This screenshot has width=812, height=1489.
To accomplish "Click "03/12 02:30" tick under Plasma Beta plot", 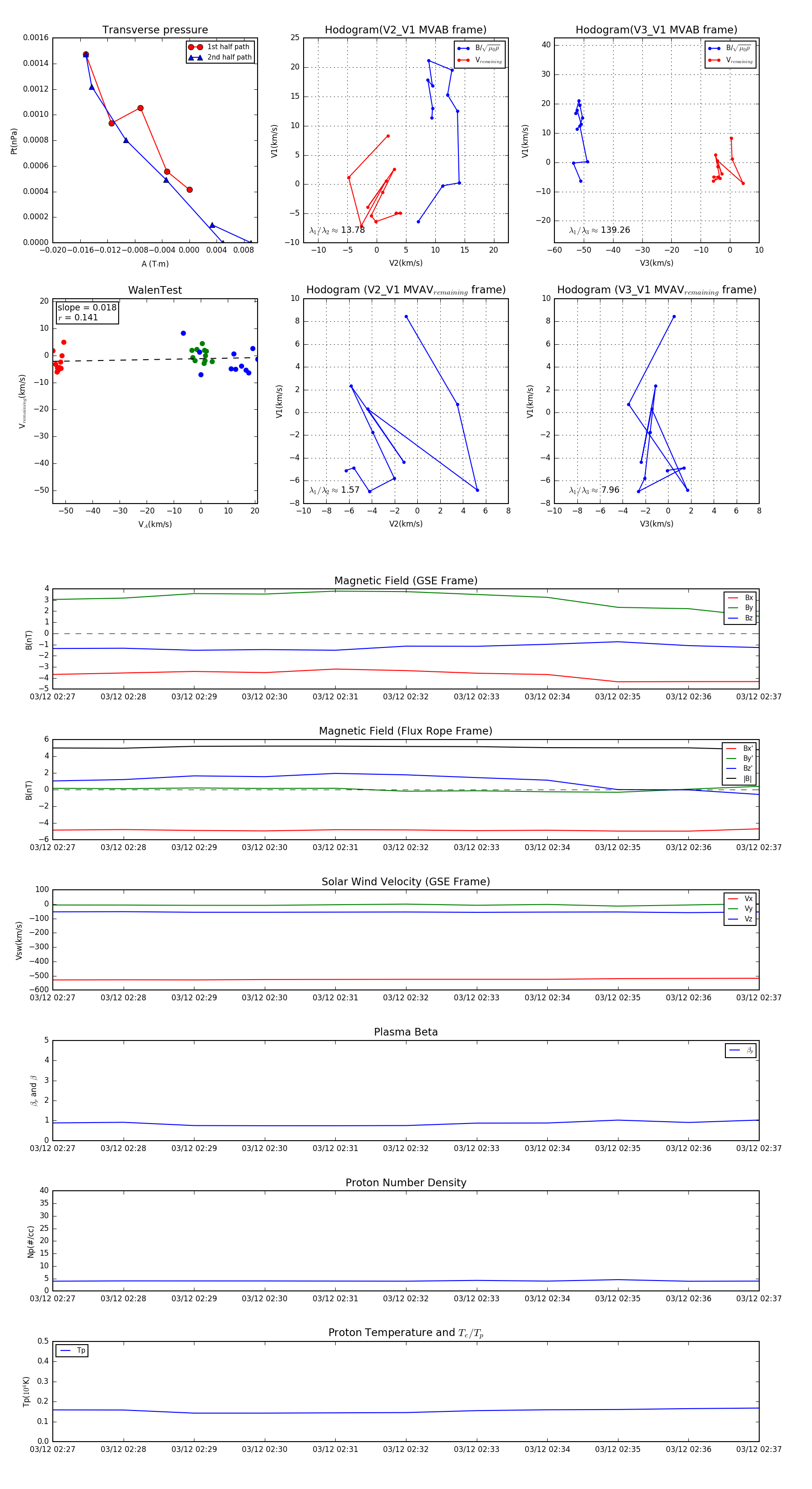I will (265, 1148).
